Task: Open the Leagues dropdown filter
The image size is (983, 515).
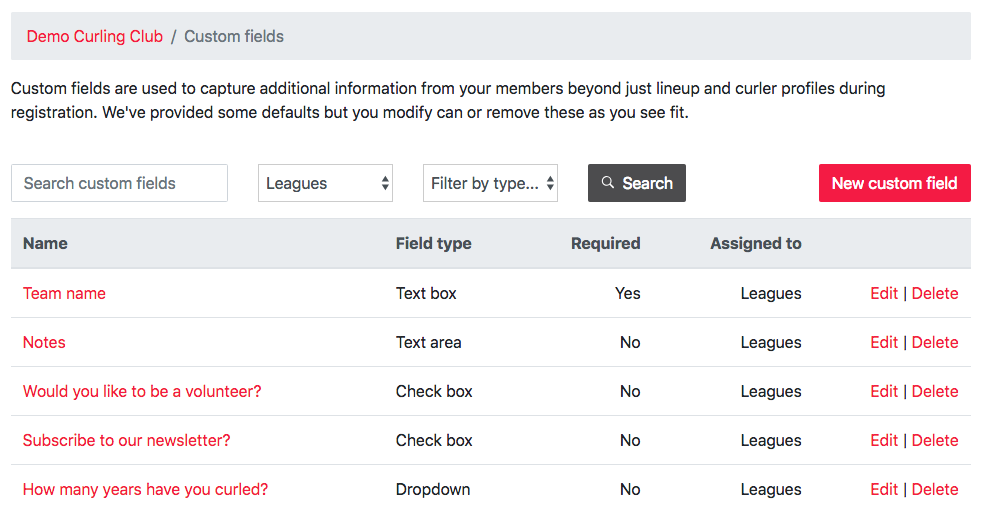Action: tap(325, 183)
